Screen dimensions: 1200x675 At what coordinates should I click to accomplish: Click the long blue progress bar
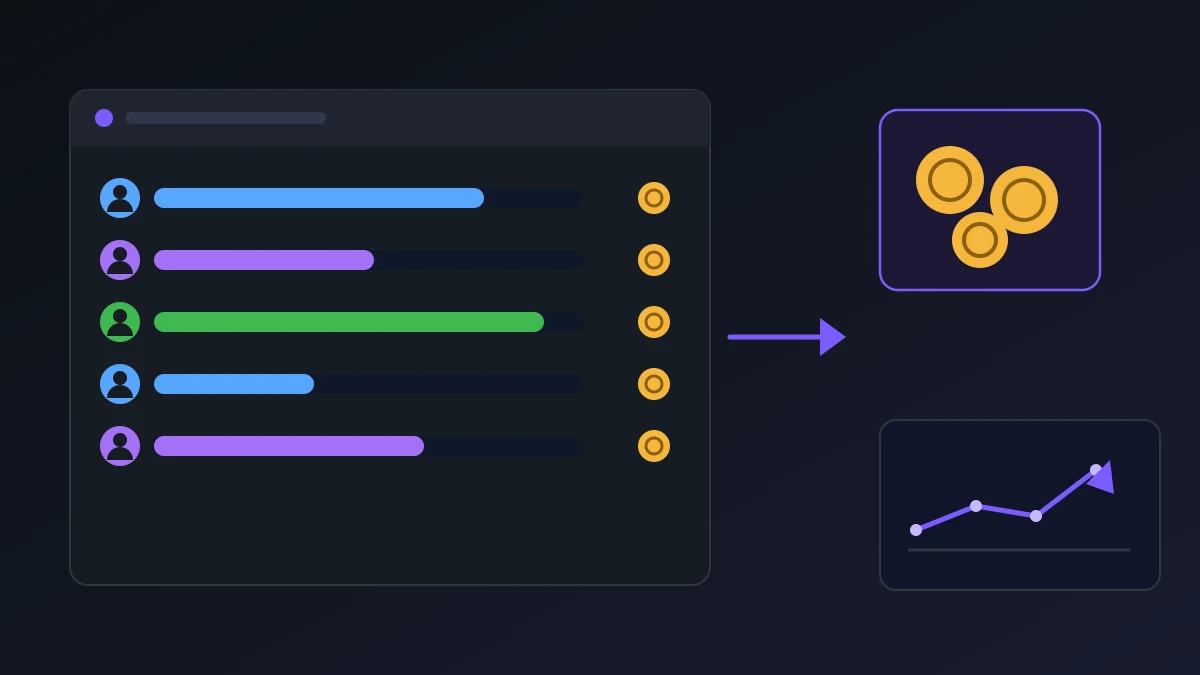click(319, 198)
